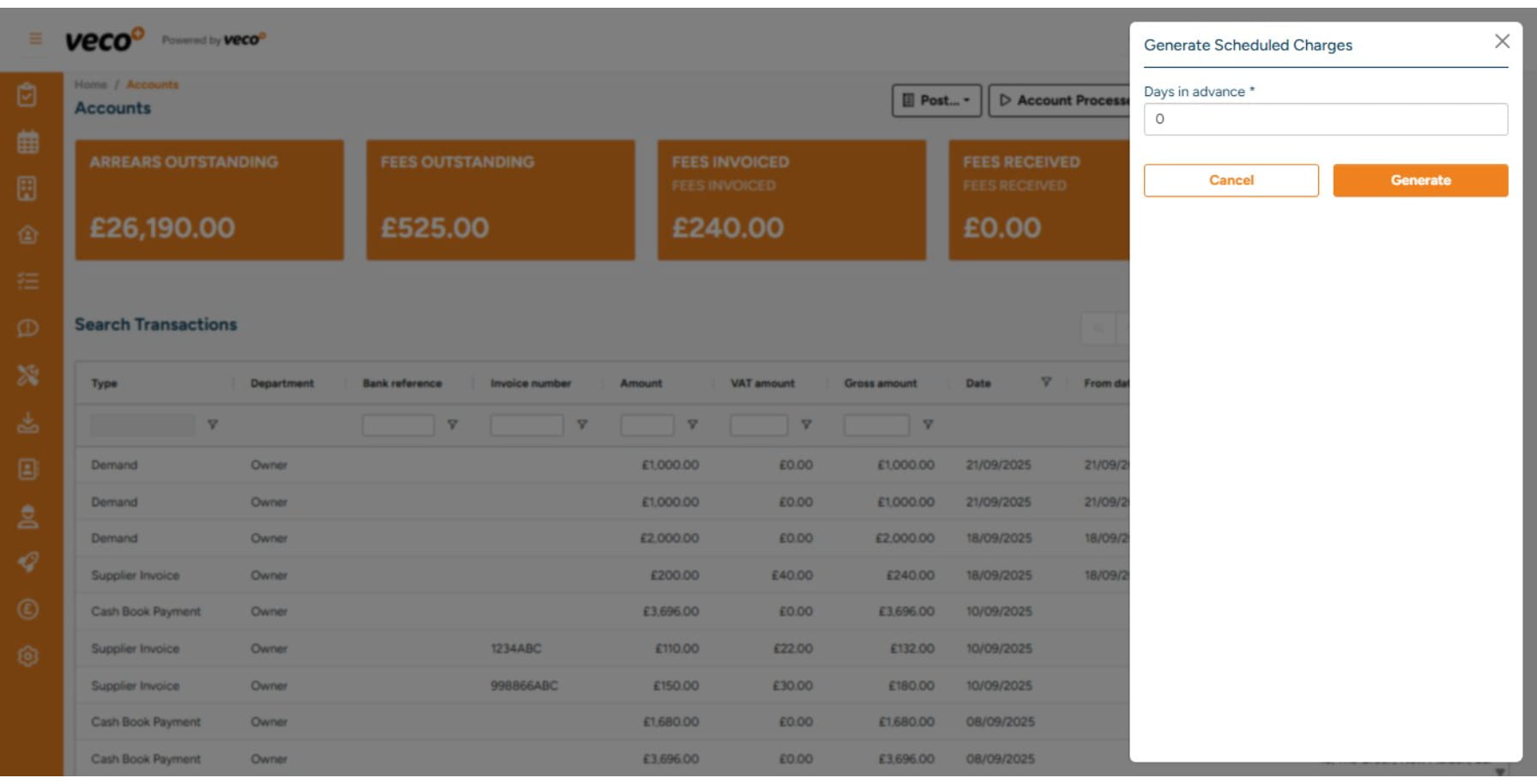Click the Accounts breadcrumb link
This screenshot has width=1537, height=784.
coord(153,84)
